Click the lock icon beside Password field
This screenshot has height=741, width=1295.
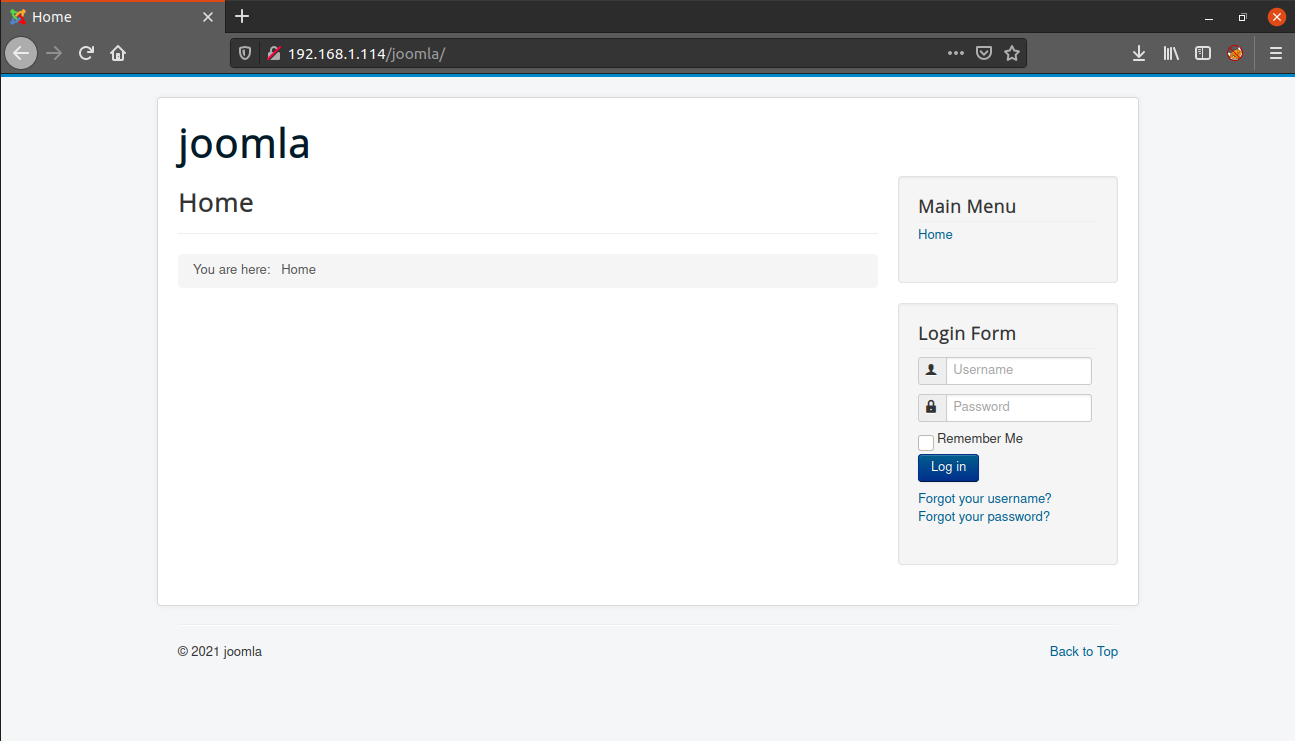point(932,407)
